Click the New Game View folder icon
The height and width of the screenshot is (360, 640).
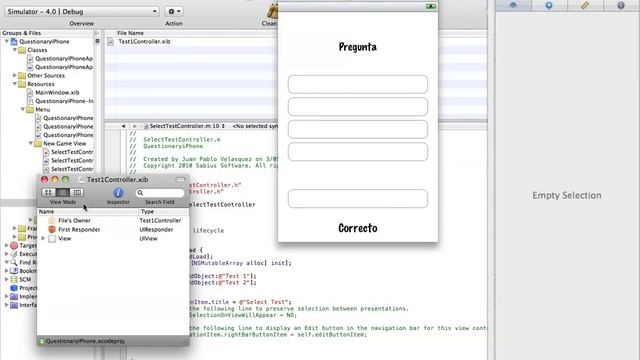pyautogui.click(x=38, y=143)
